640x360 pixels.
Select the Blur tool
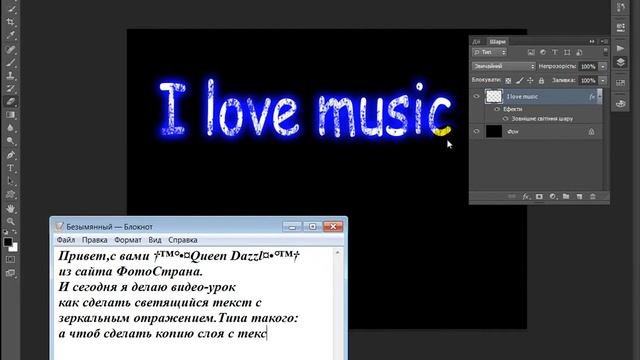[x=11, y=128]
